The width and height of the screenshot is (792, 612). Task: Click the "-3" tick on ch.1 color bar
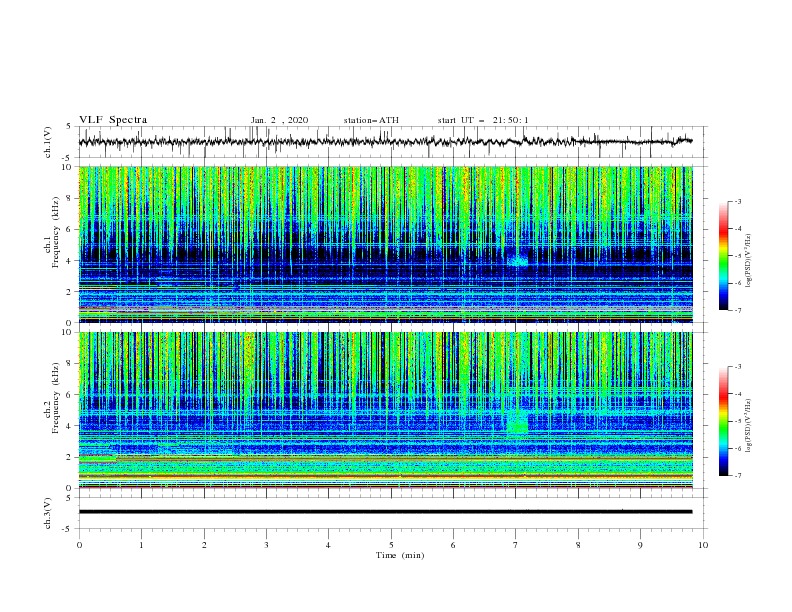coord(737,201)
